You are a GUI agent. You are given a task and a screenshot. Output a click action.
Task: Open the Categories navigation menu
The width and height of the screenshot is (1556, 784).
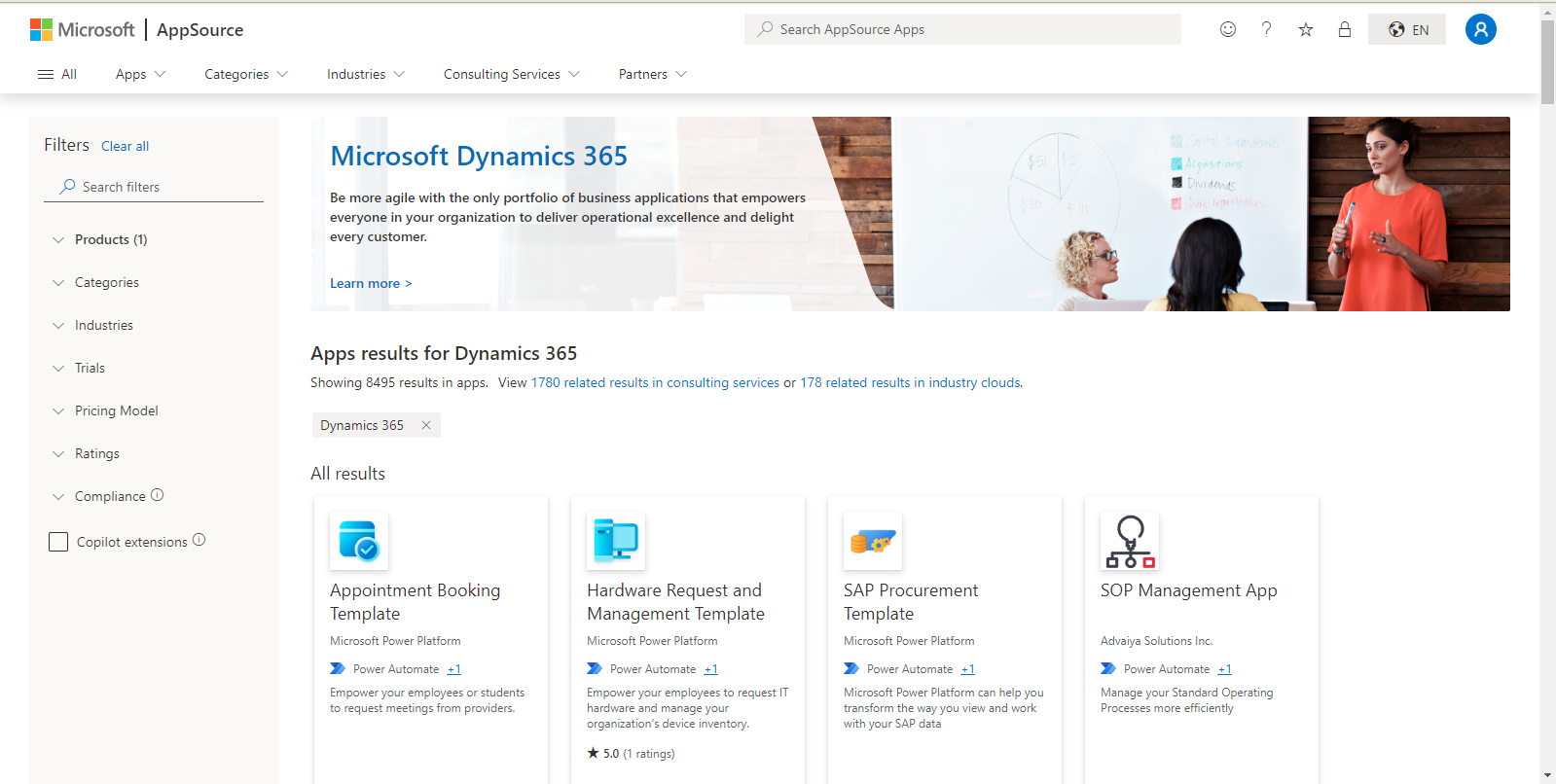tap(246, 74)
